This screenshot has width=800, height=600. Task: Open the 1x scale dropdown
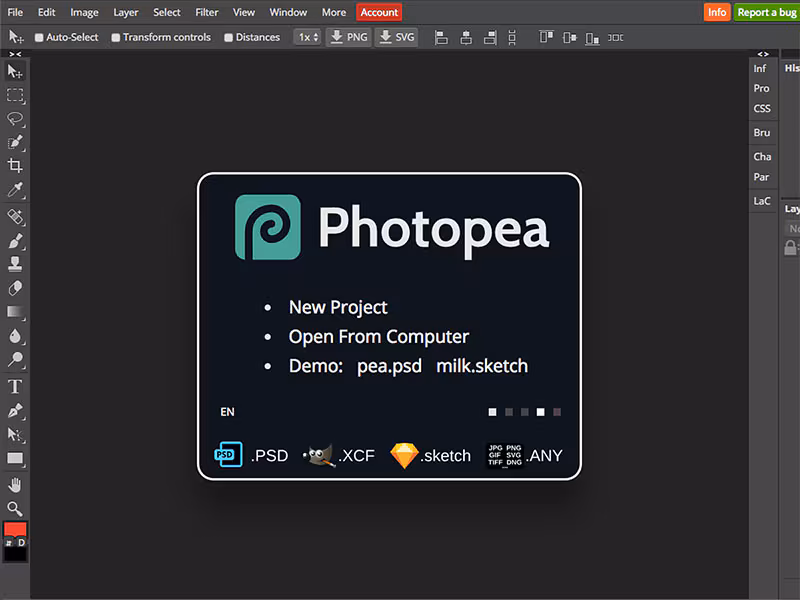tap(308, 37)
